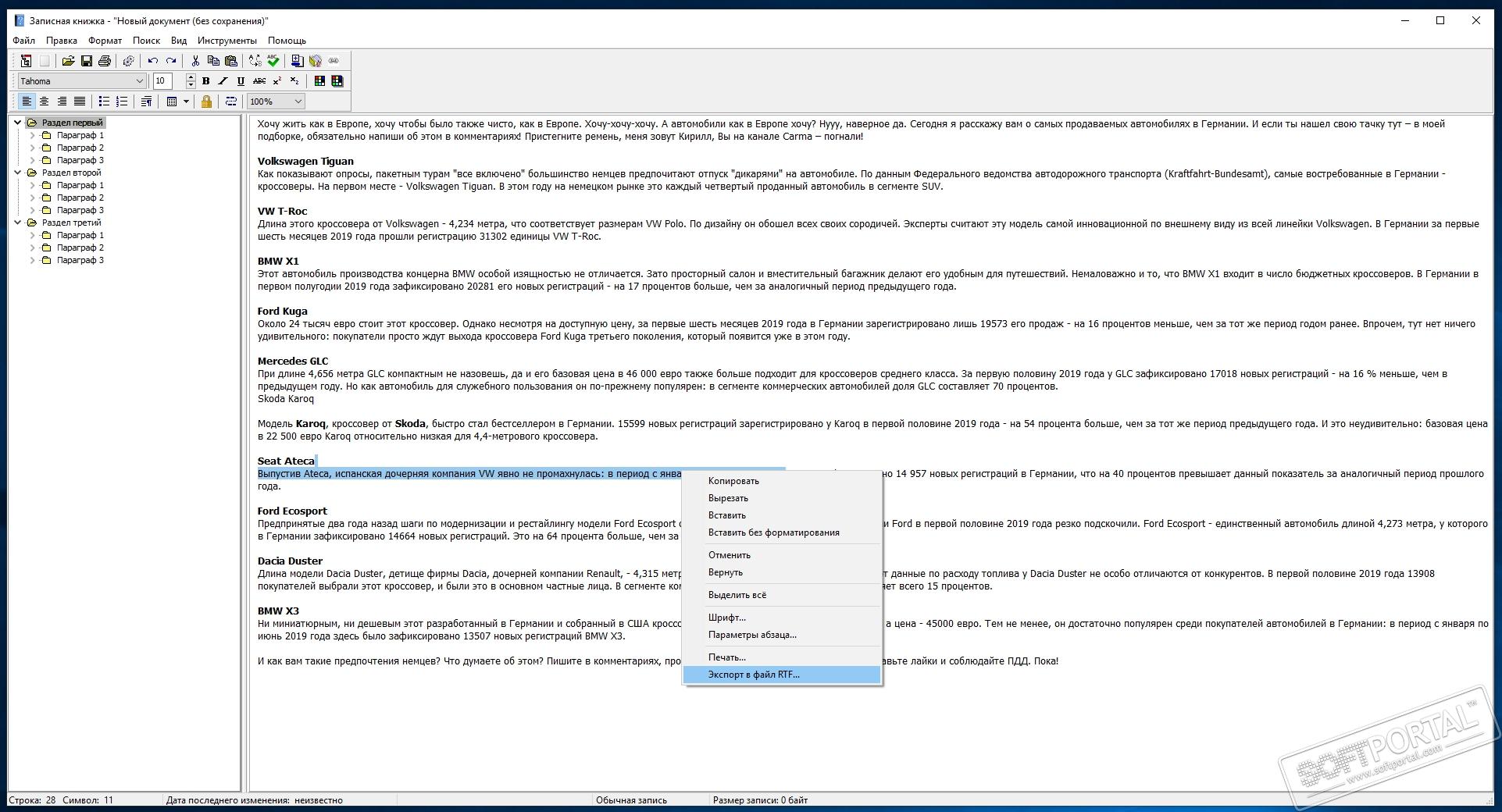Set right text alignment
Image resolution: width=1502 pixels, height=812 pixels.
pos(62,101)
